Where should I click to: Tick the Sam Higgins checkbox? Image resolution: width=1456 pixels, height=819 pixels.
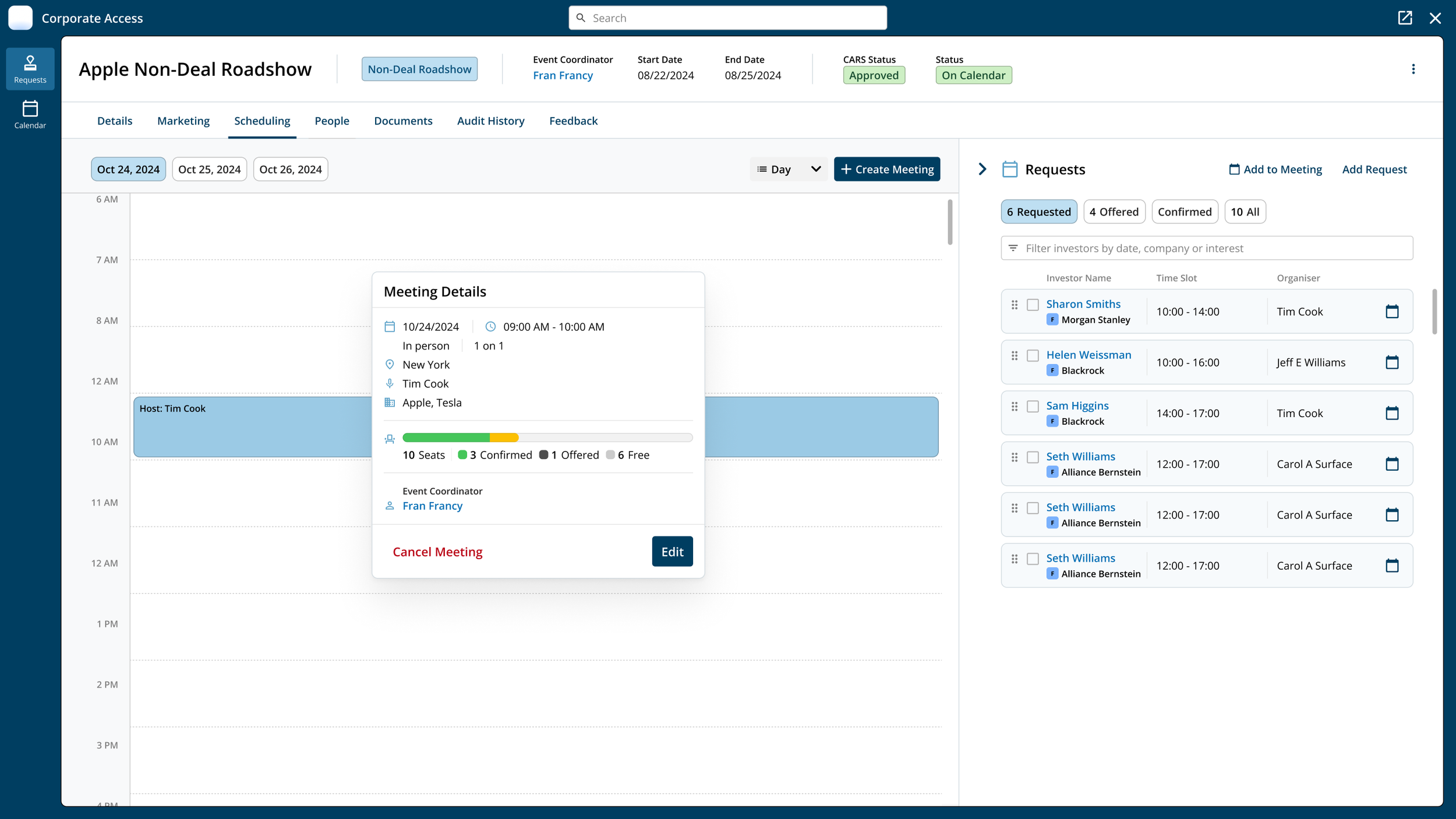(x=1032, y=407)
